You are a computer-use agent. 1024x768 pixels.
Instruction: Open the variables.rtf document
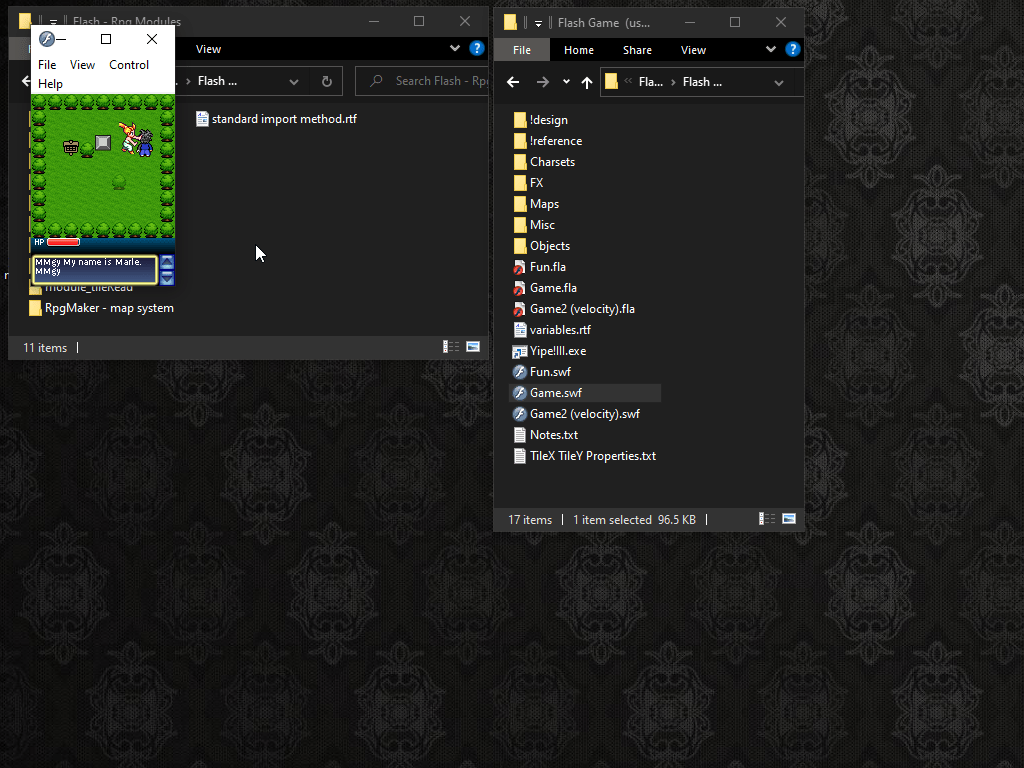click(559, 330)
